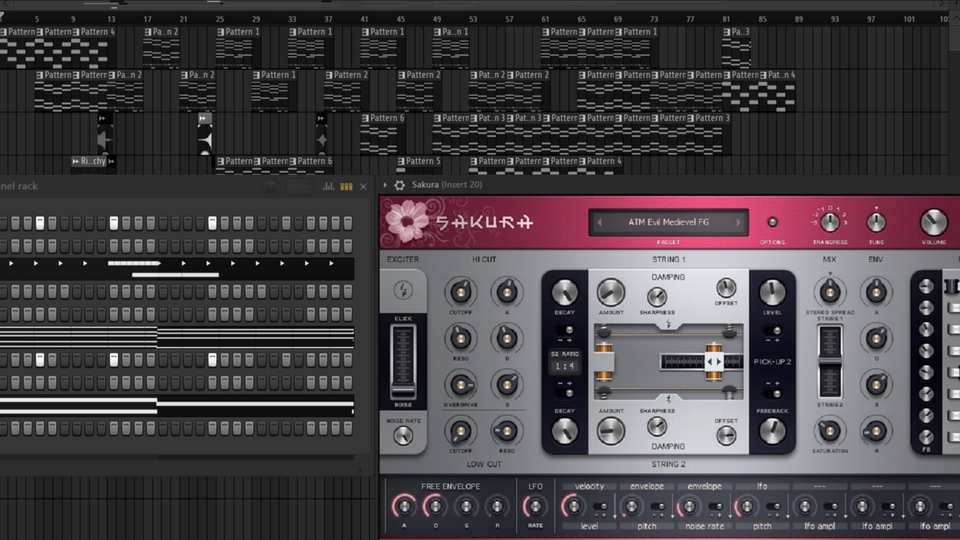The width and height of the screenshot is (960, 540).
Task: Open Sakura plugin gear settings icon
Action: [400, 185]
